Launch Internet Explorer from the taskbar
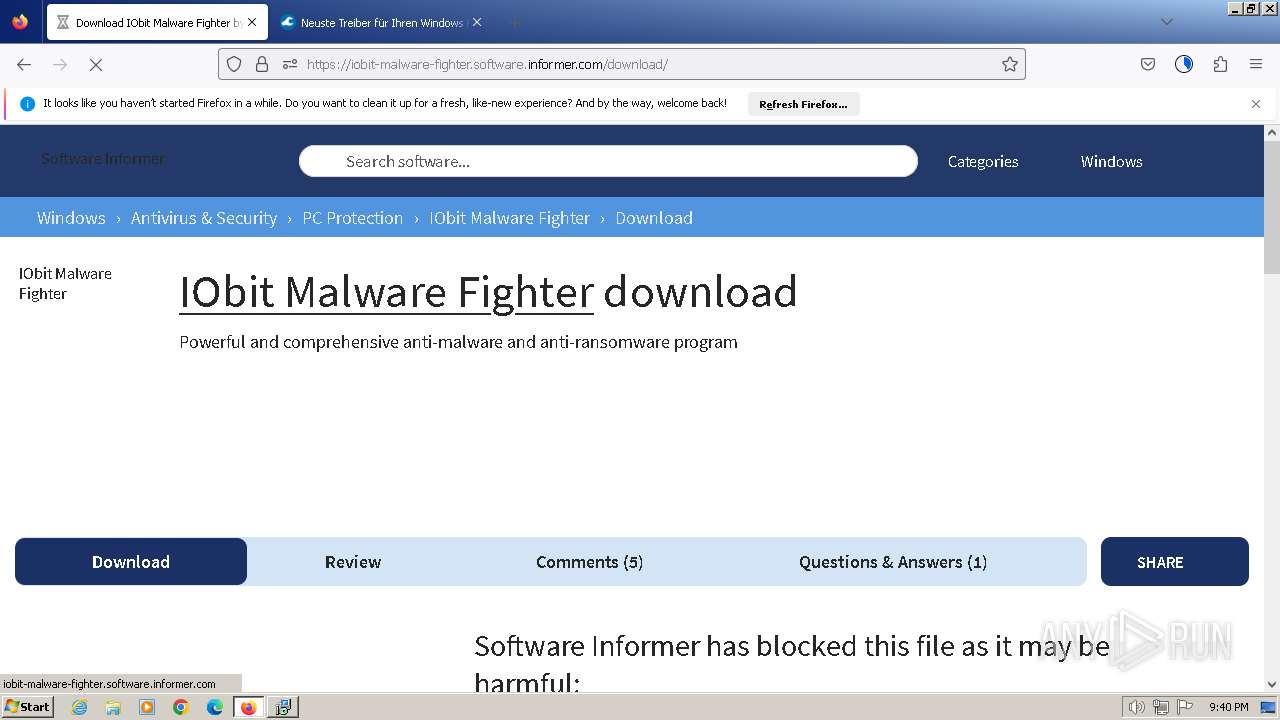 80,707
